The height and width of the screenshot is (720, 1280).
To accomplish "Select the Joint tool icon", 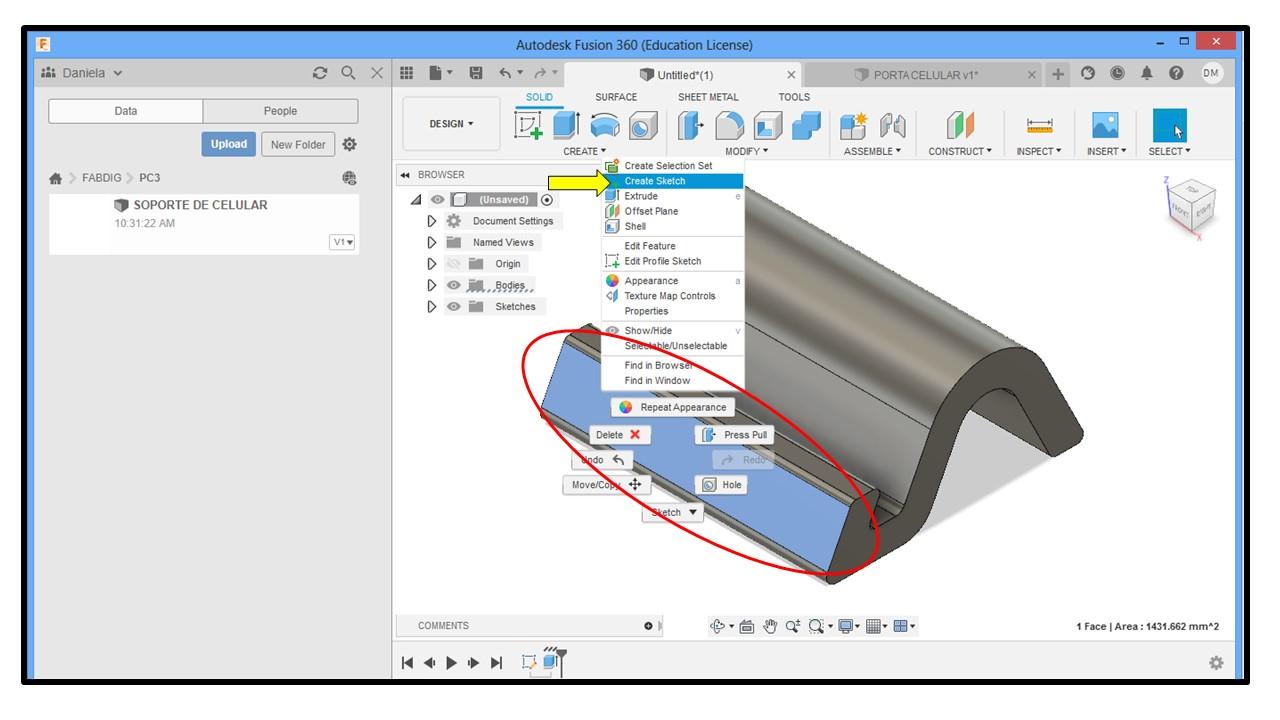I will pyautogui.click(x=891, y=125).
